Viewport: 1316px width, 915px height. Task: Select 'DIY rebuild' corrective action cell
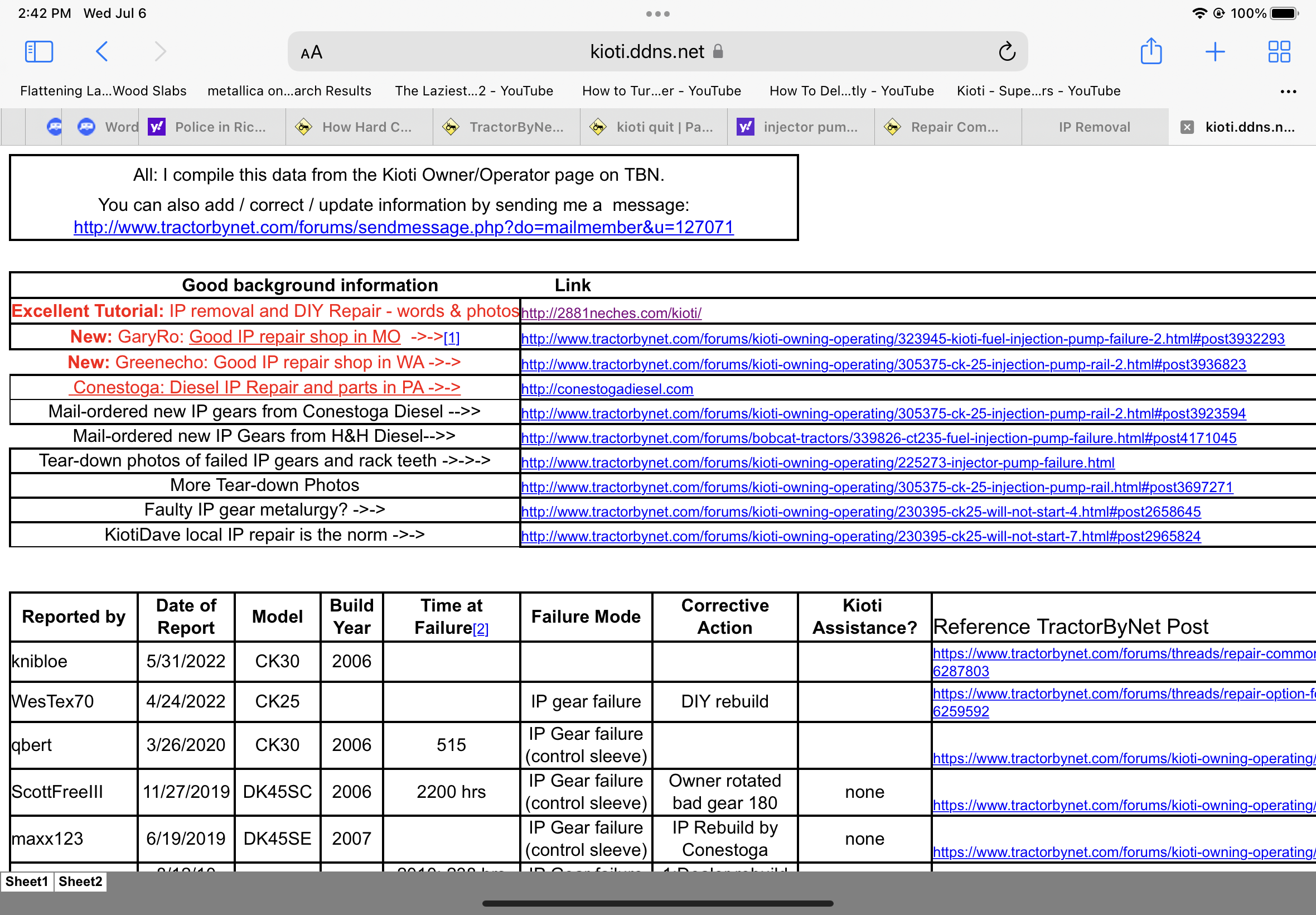pos(725,702)
